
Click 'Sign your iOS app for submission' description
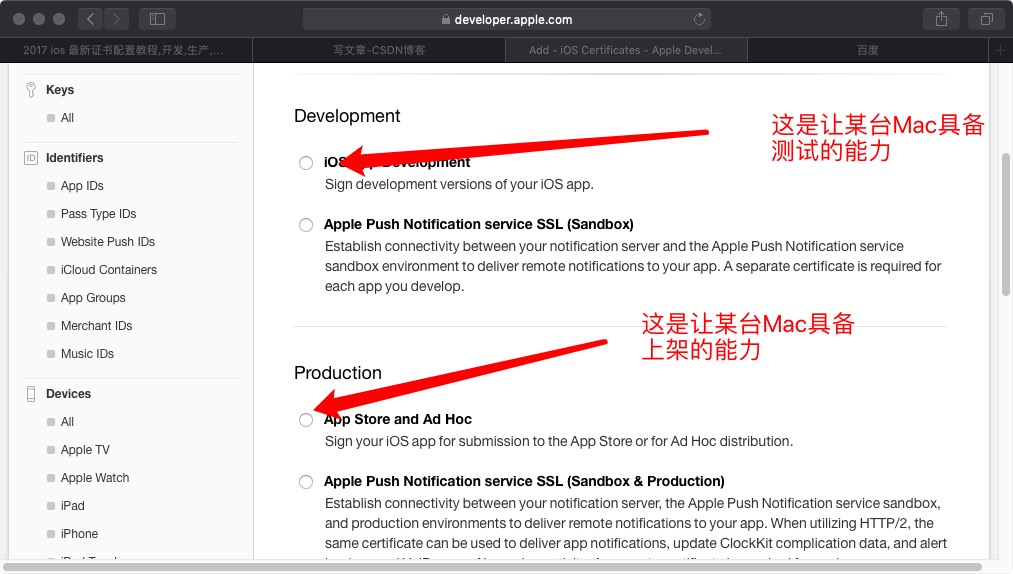tap(559, 441)
